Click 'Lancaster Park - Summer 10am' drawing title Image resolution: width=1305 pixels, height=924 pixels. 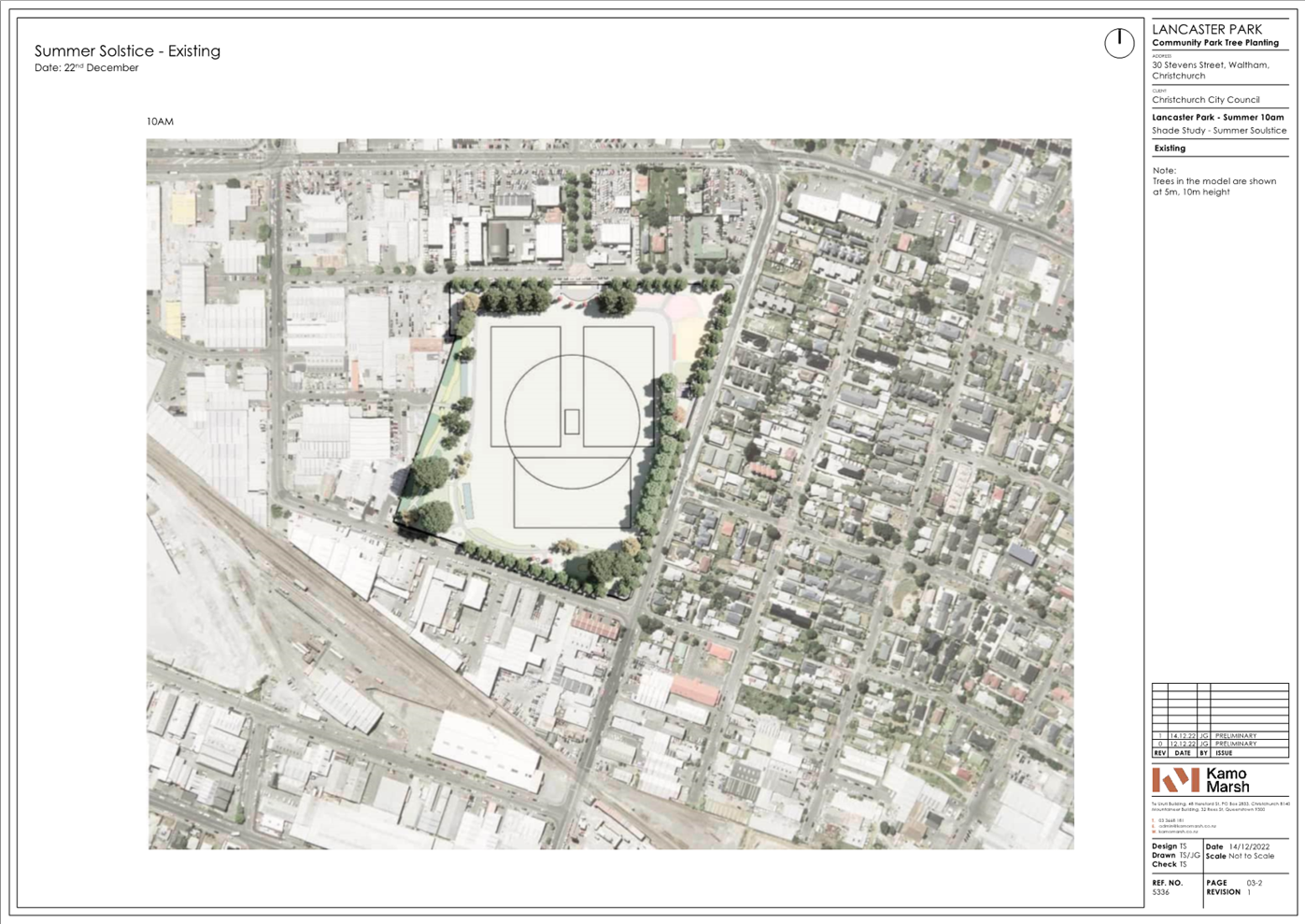(x=1218, y=118)
